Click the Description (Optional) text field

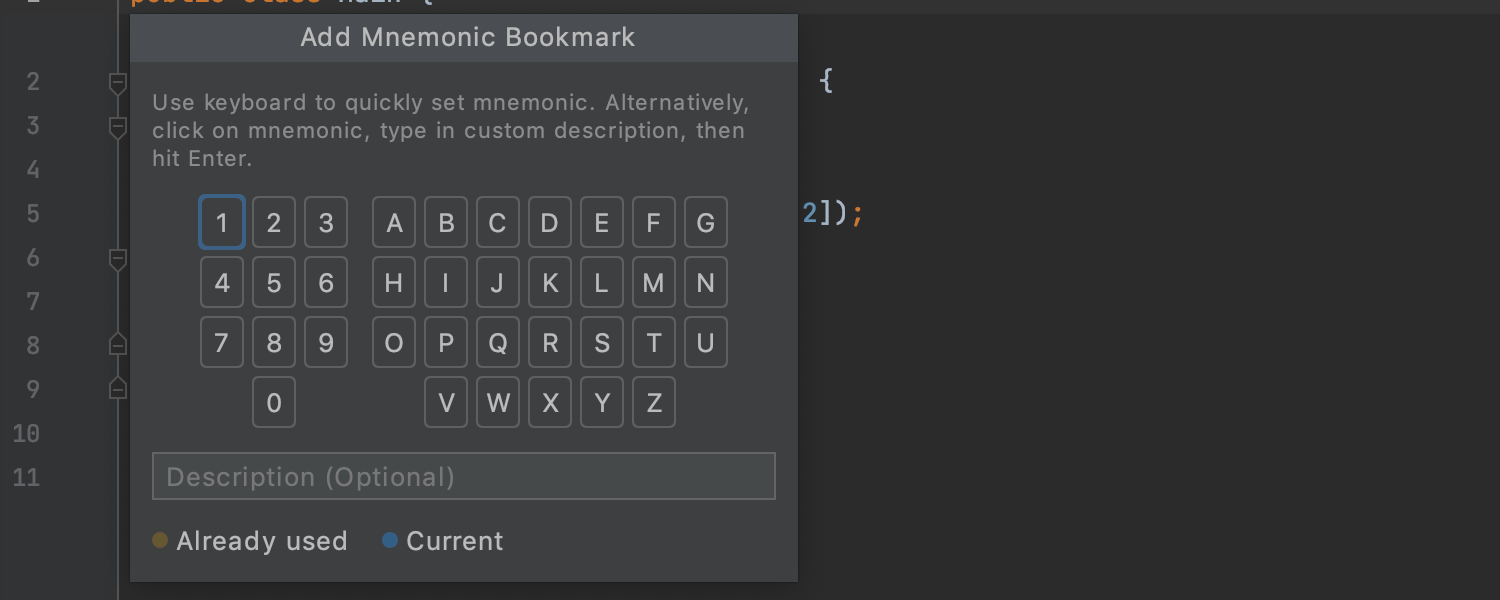463,476
